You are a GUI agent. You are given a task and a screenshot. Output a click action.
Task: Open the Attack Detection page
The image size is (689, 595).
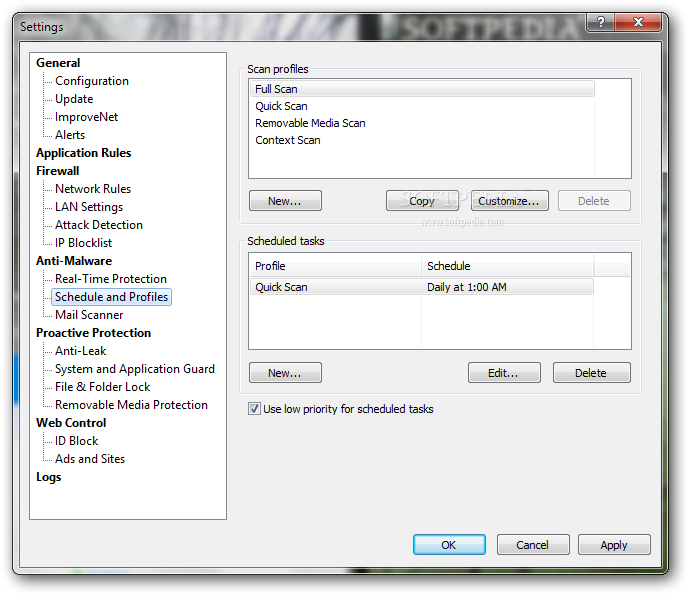pyautogui.click(x=99, y=225)
